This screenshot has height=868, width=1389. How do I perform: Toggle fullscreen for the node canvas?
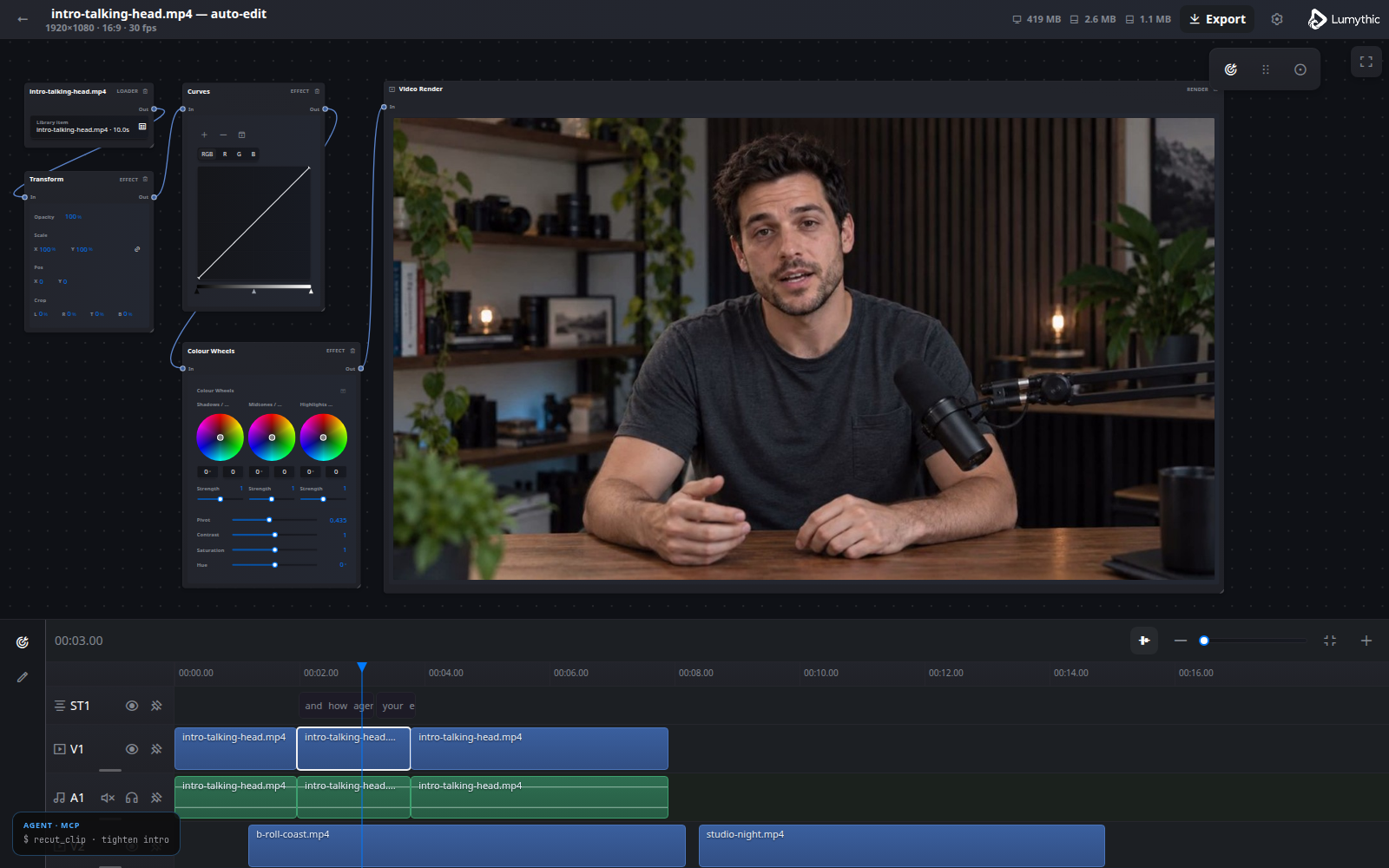[1366, 62]
